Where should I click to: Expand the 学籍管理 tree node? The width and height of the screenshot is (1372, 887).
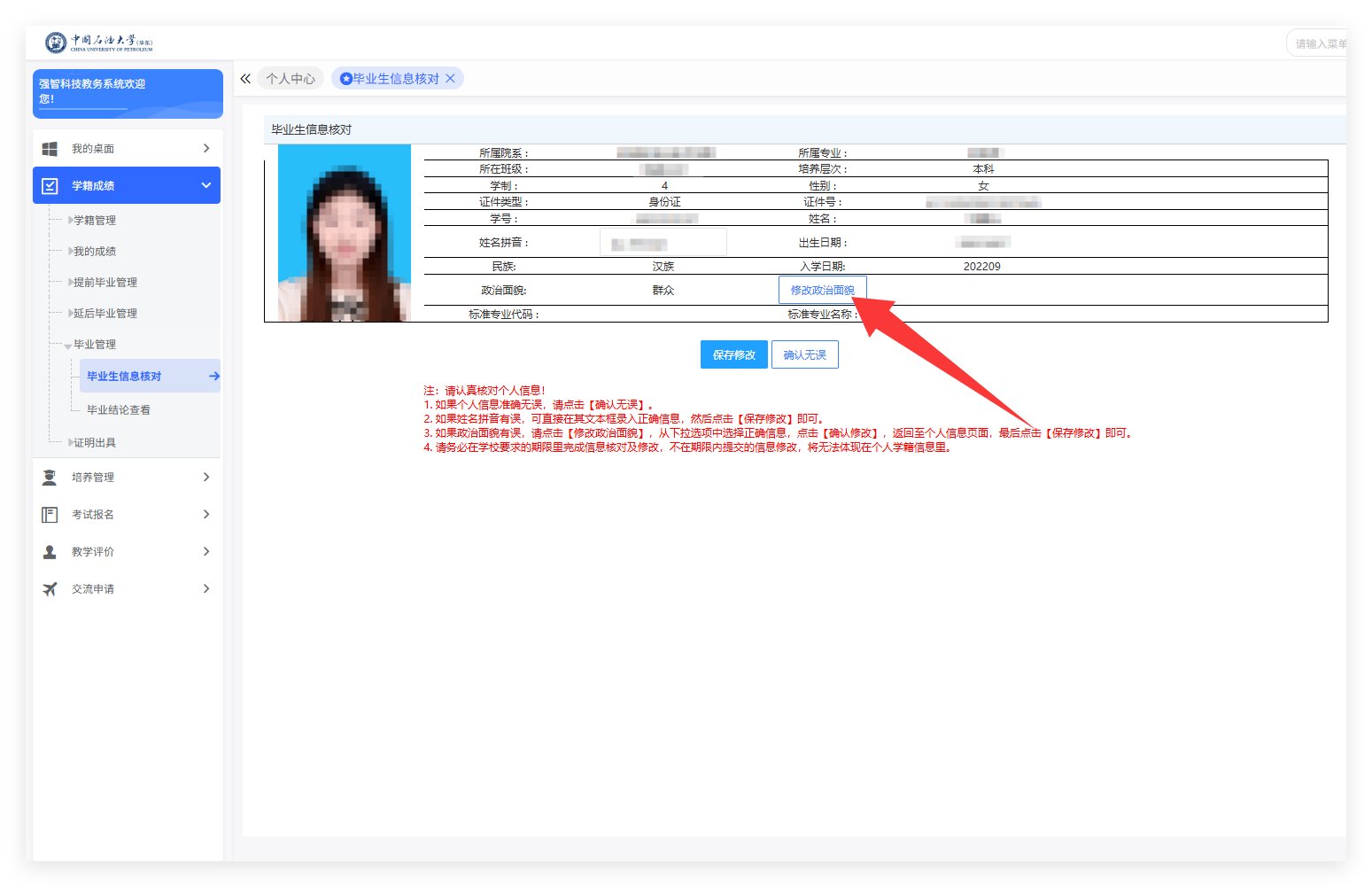pos(71,221)
